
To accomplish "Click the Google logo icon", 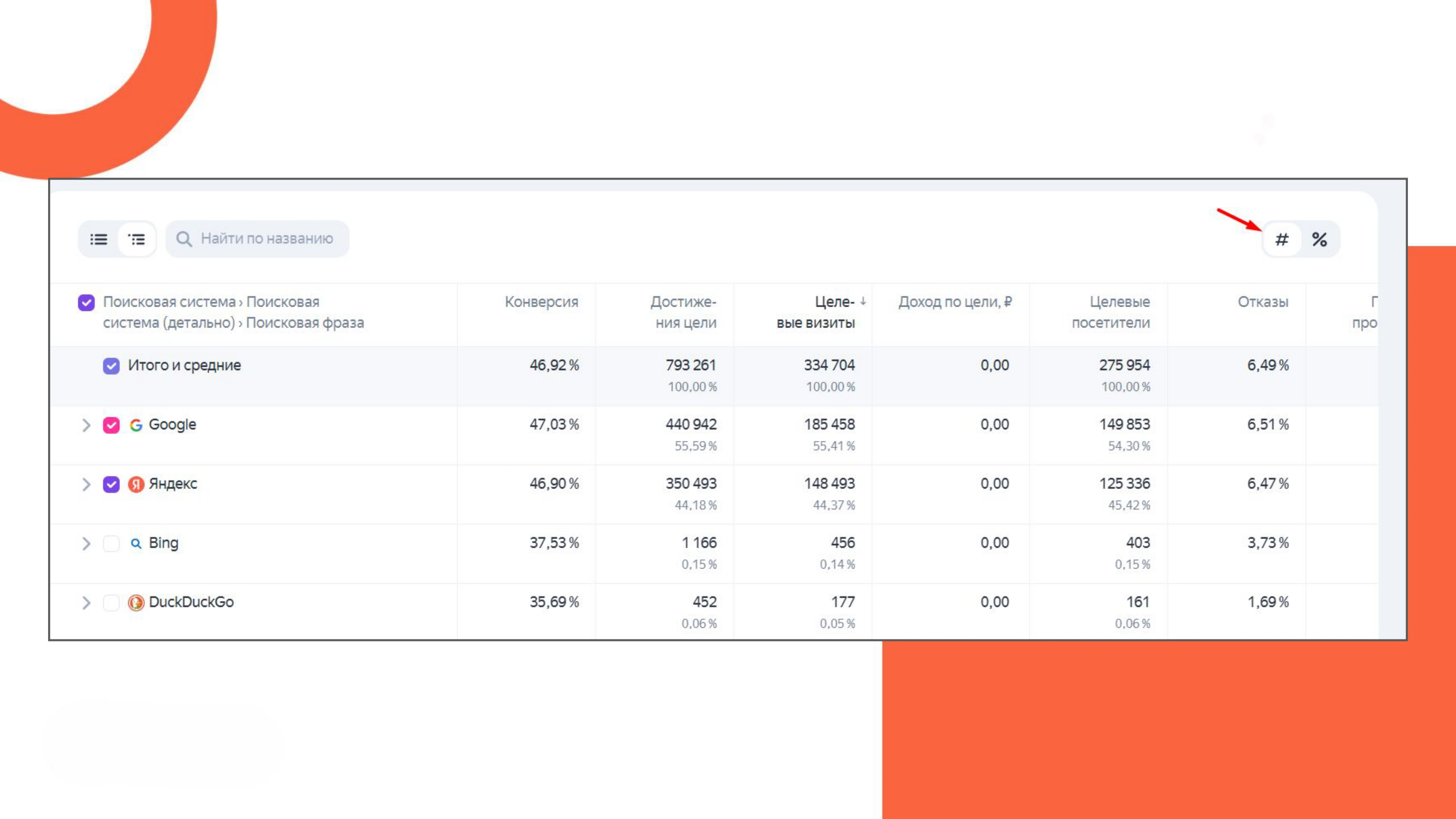I will point(136,425).
